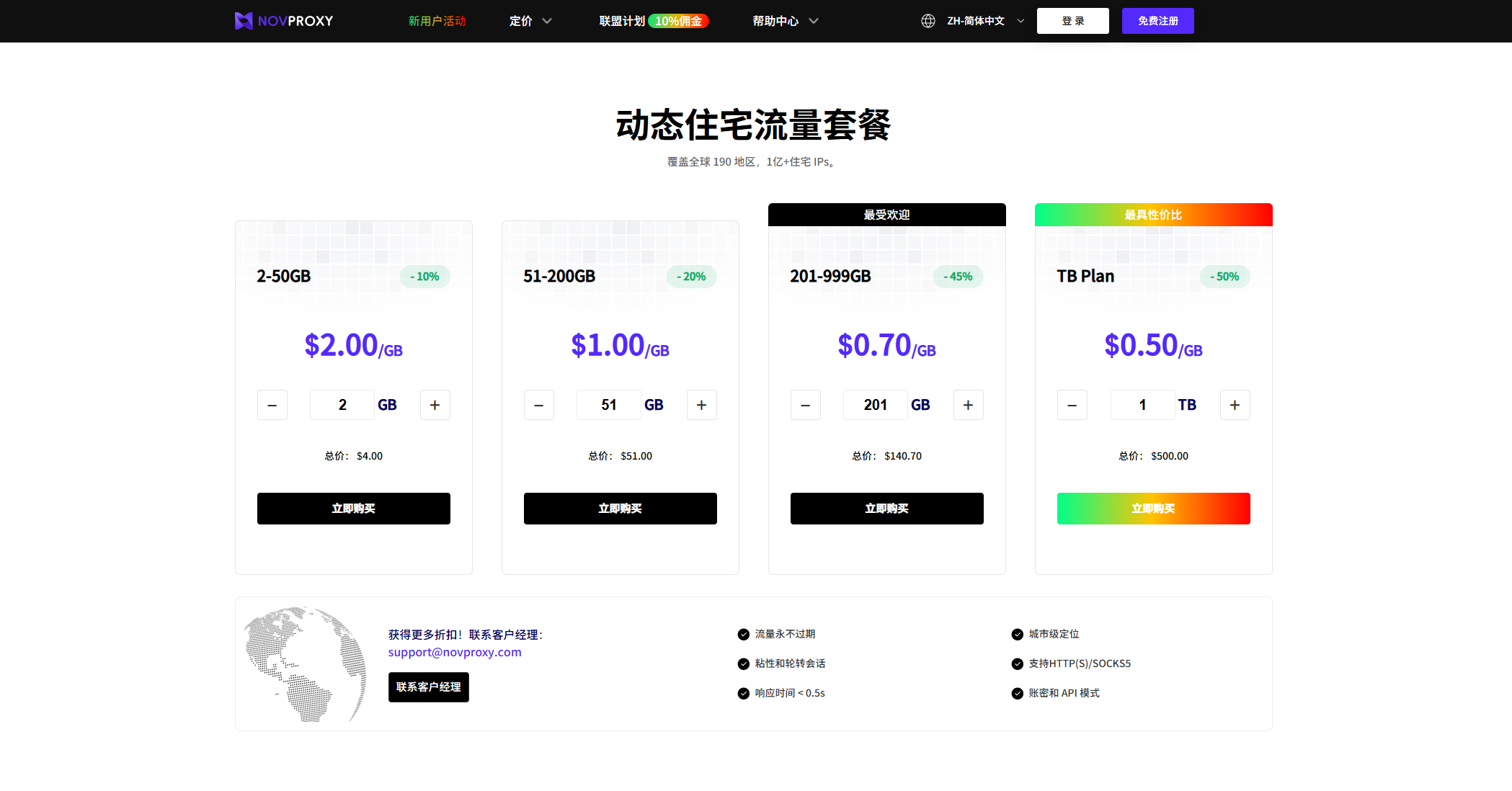1512x791 pixels.
Task: Click the 登录 login button
Action: tap(1072, 21)
